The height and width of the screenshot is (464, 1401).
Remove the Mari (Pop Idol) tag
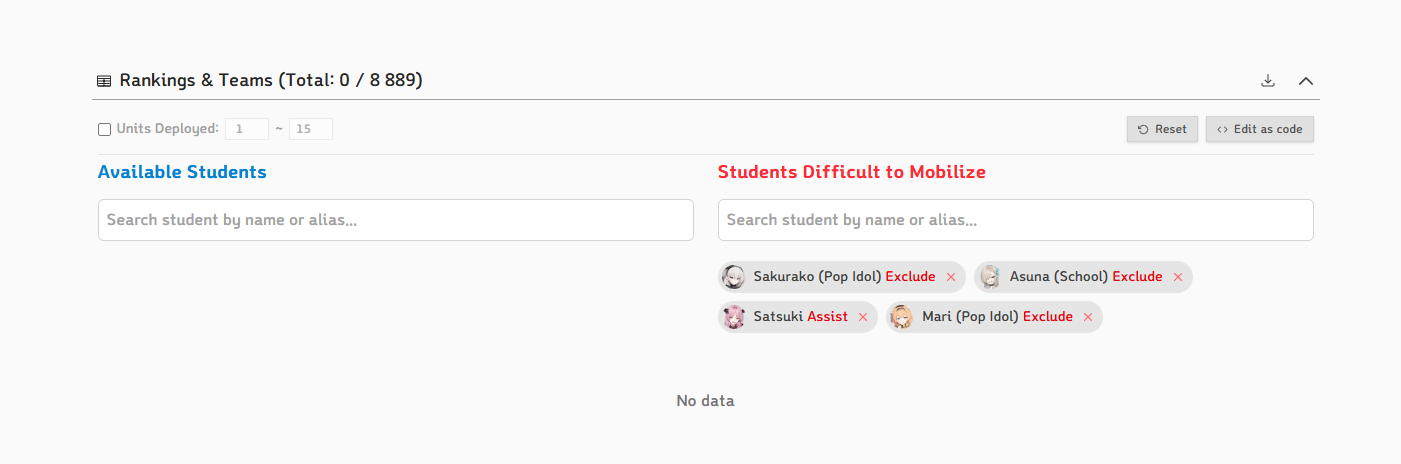coord(1088,317)
